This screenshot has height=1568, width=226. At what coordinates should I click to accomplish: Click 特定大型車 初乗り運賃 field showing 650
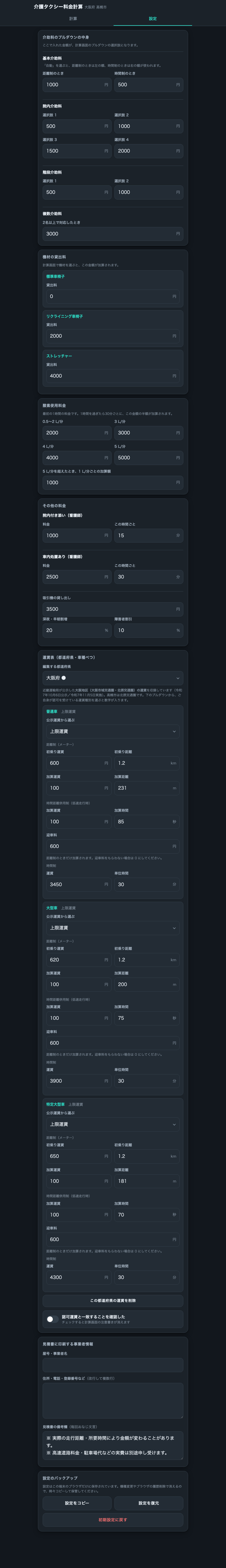[79, 1156]
